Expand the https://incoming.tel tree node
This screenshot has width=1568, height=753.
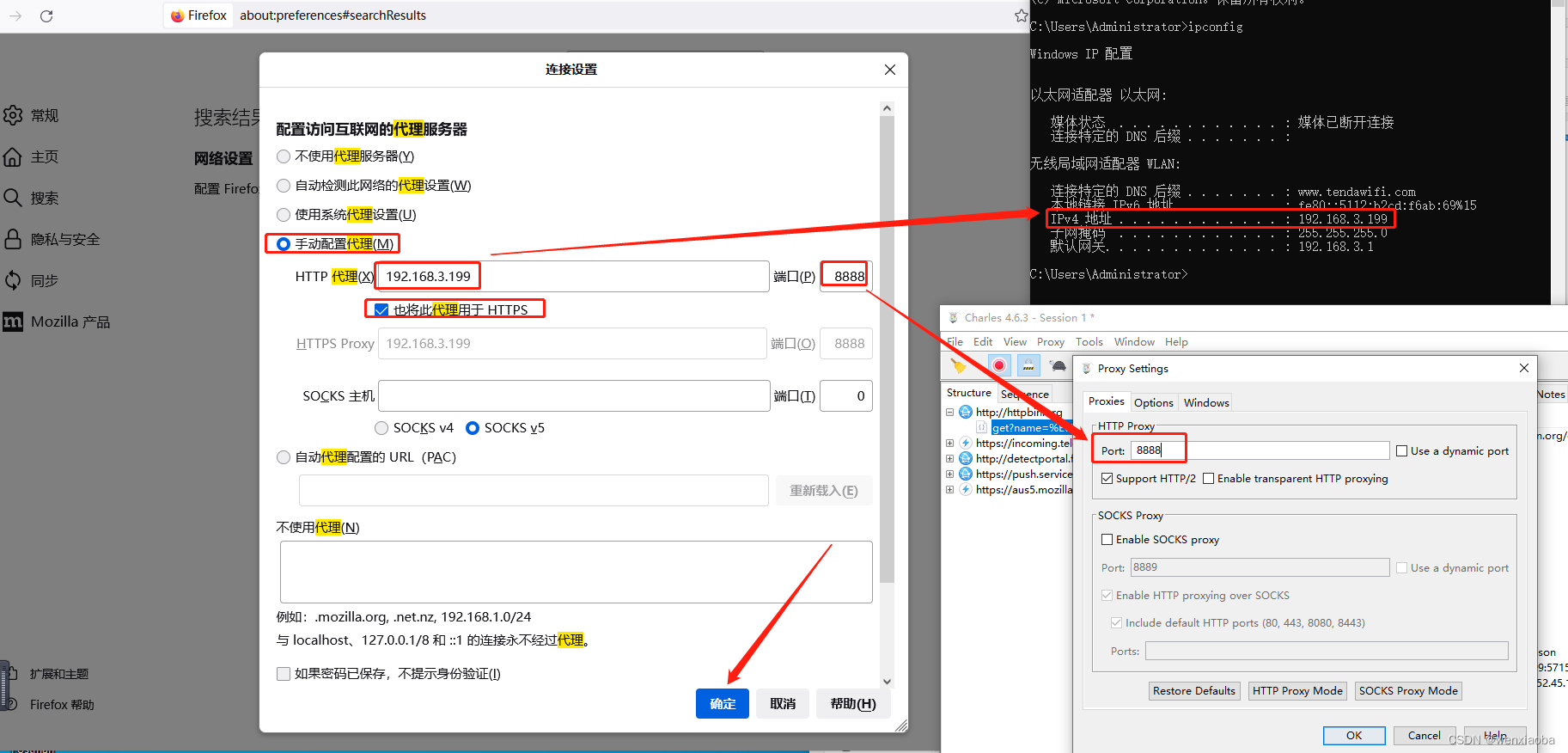[x=950, y=443]
